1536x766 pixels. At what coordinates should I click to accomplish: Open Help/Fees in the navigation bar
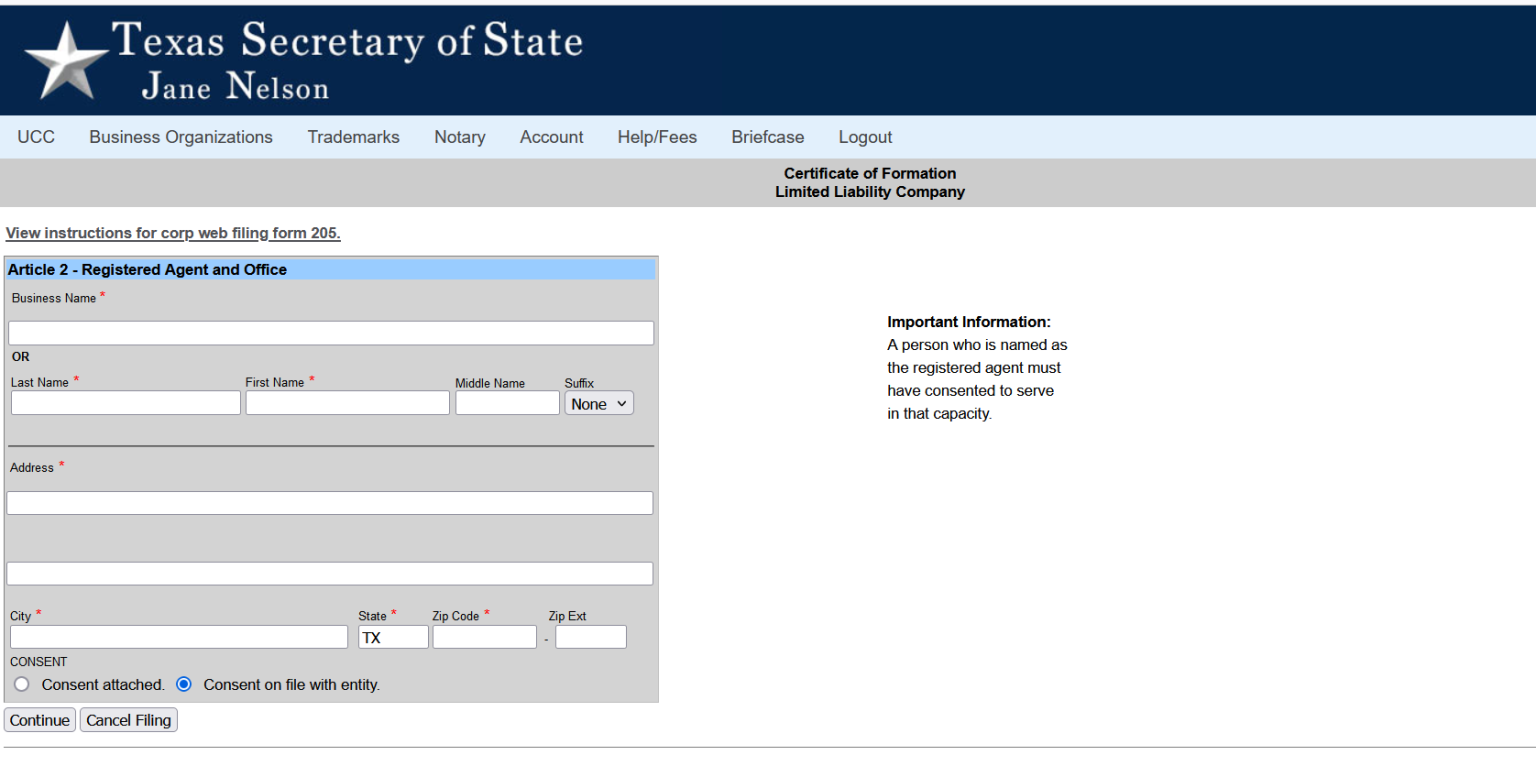[657, 137]
